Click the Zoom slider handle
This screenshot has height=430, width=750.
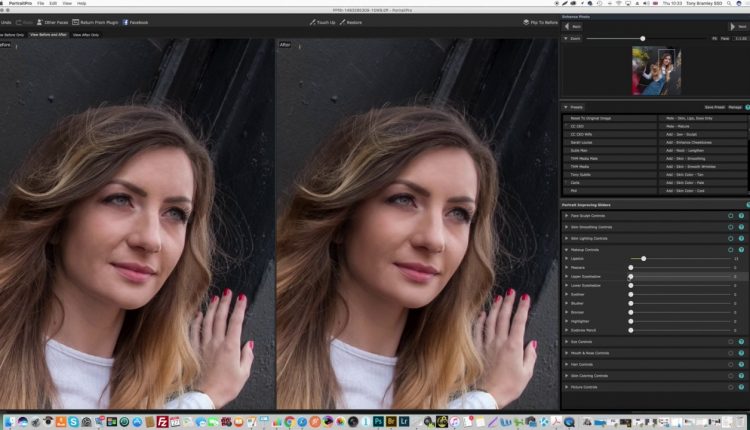coord(642,38)
